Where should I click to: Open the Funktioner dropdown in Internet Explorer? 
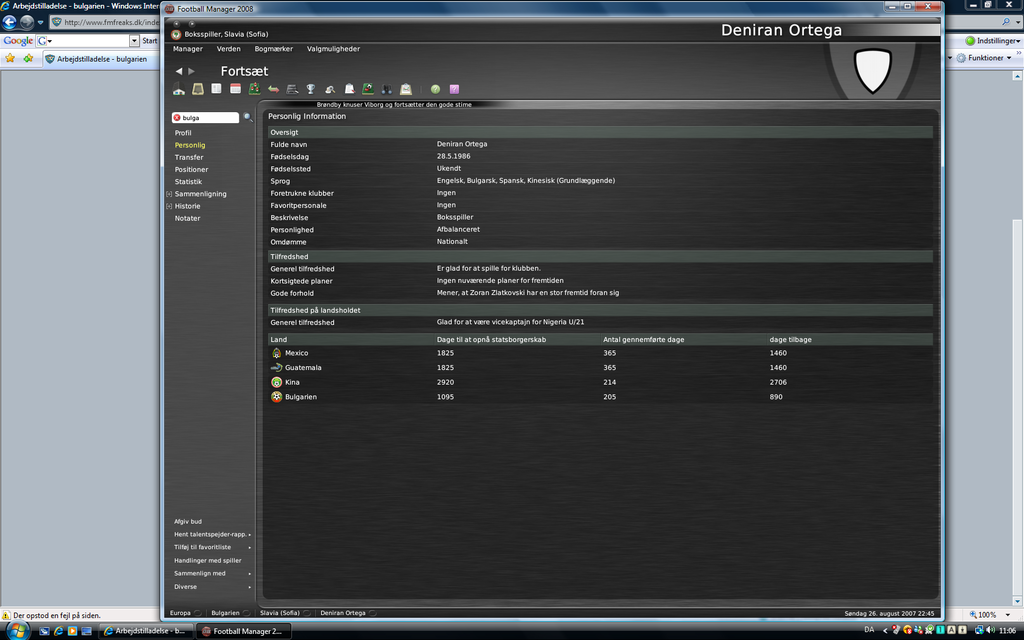[x=984, y=57]
